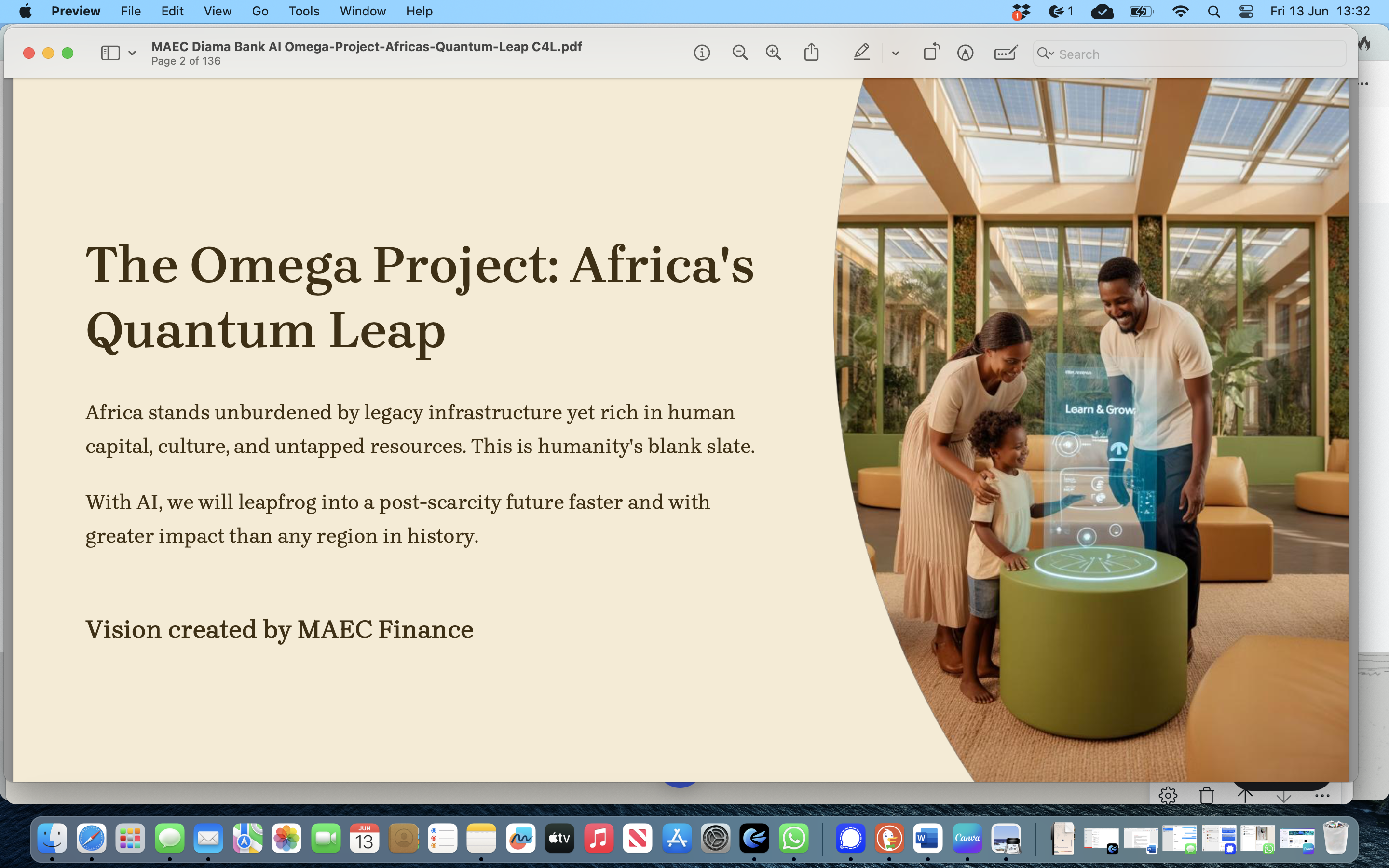Open Reminders in the Dock
This screenshot has height=868, width=1389.
coord(443,838)
